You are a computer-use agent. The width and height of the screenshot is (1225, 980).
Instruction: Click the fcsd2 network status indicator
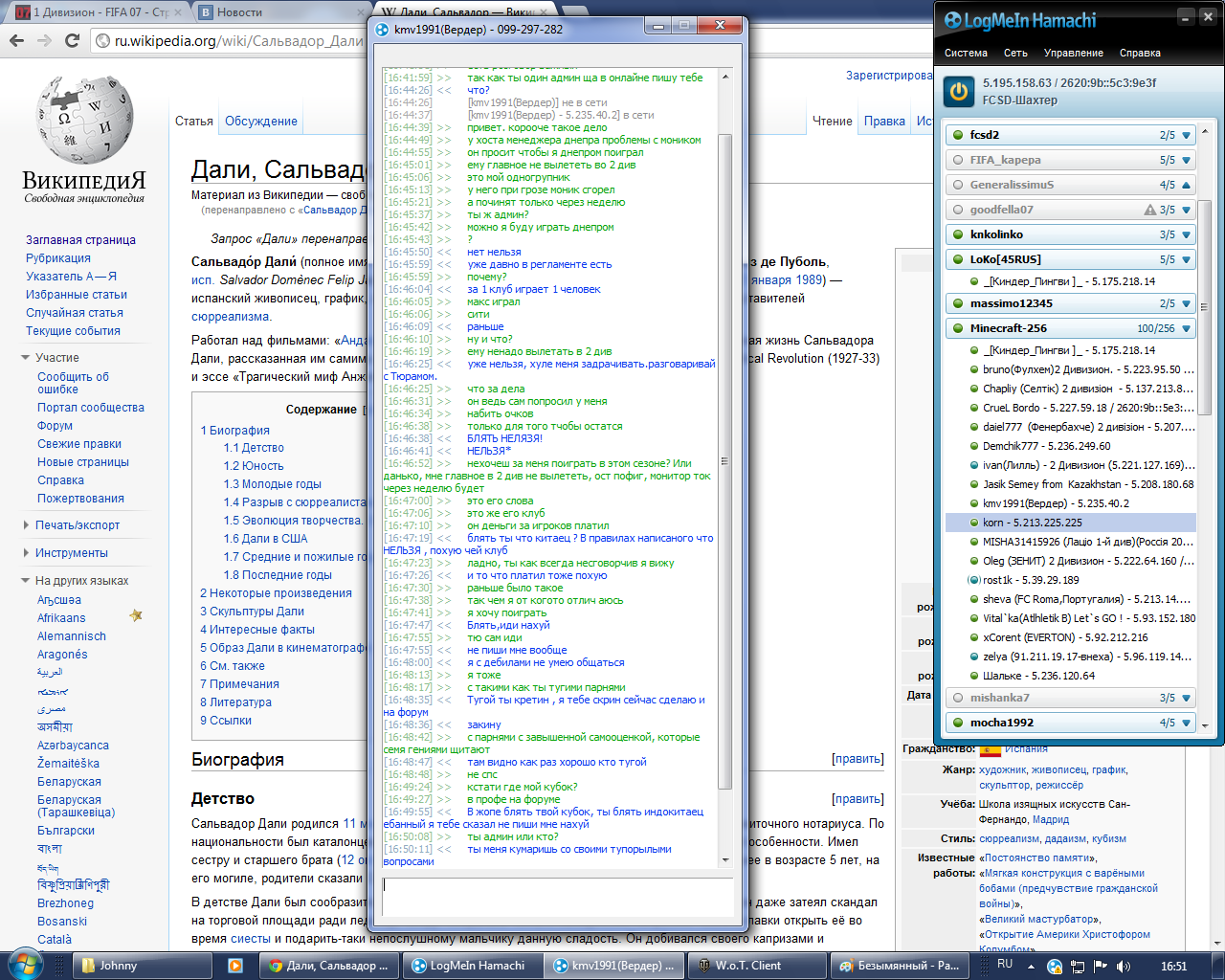(958, 135)
